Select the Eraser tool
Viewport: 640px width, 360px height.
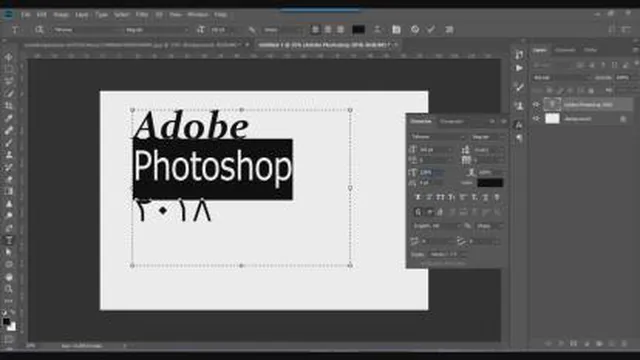[9, 179]
